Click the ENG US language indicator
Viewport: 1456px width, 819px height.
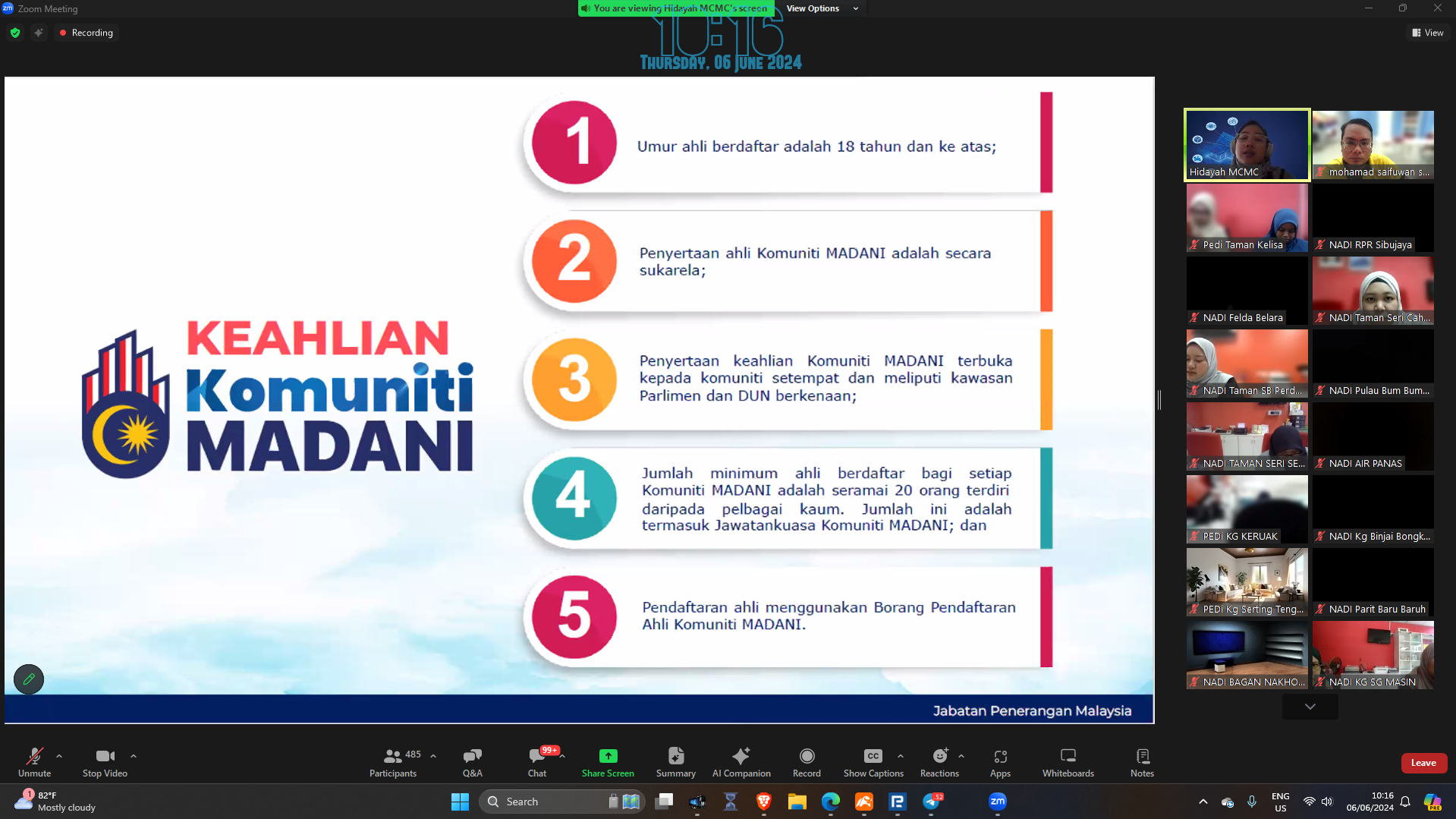1281,802
